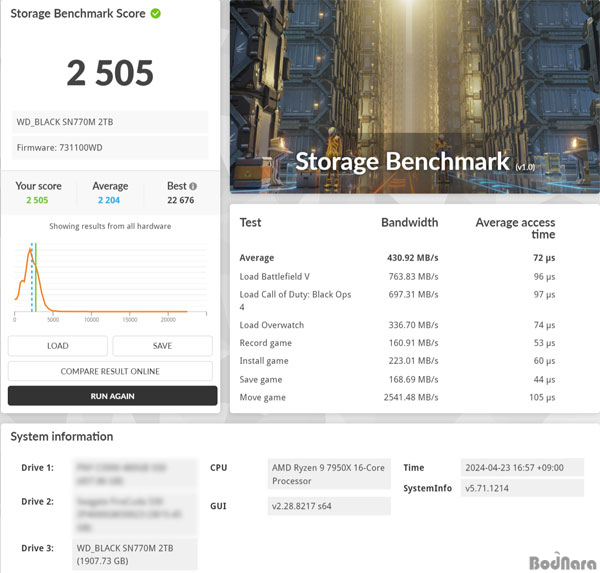Click Record game bandwidth 160.91 MB/s

tap(414, 343)
